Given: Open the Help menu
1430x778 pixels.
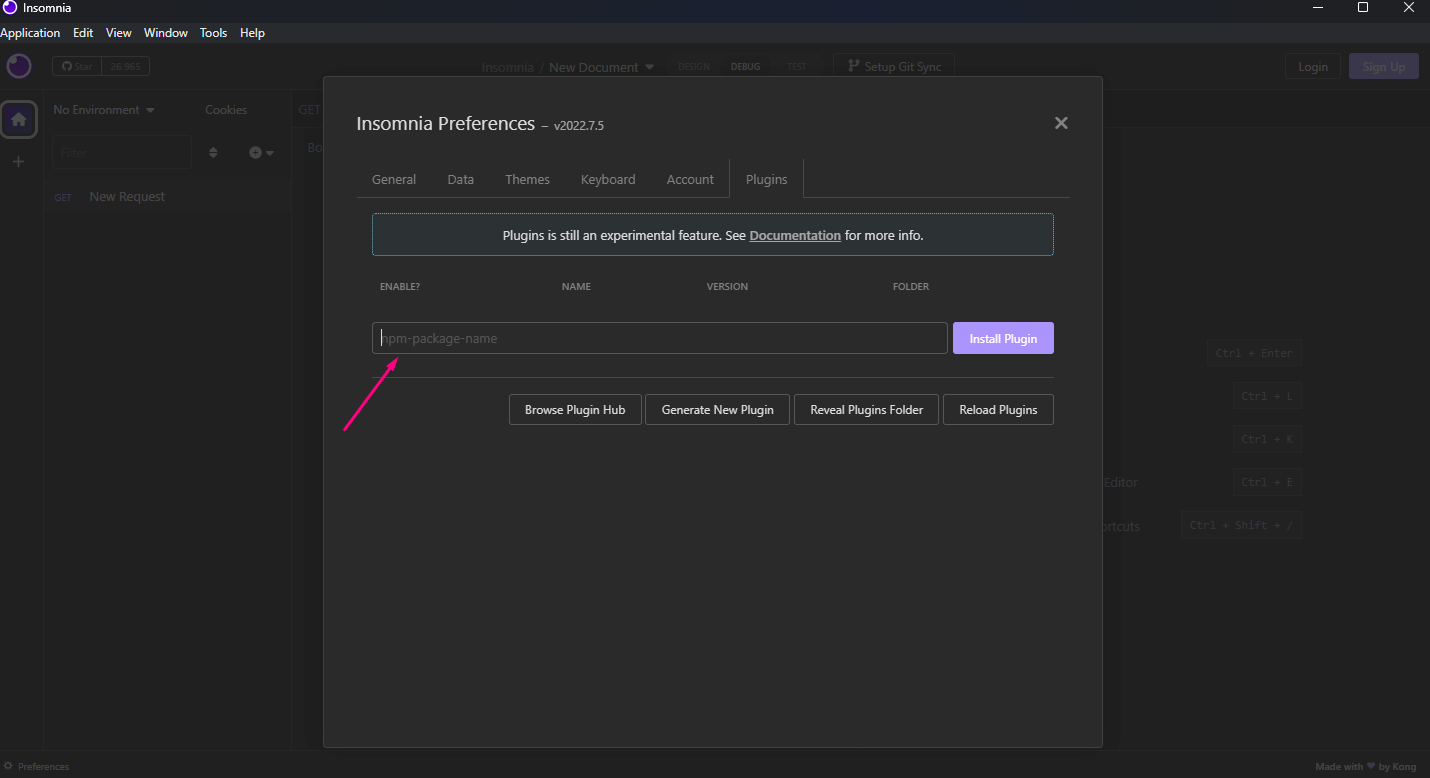Looking at the screenshot, I should coord(253,33).
